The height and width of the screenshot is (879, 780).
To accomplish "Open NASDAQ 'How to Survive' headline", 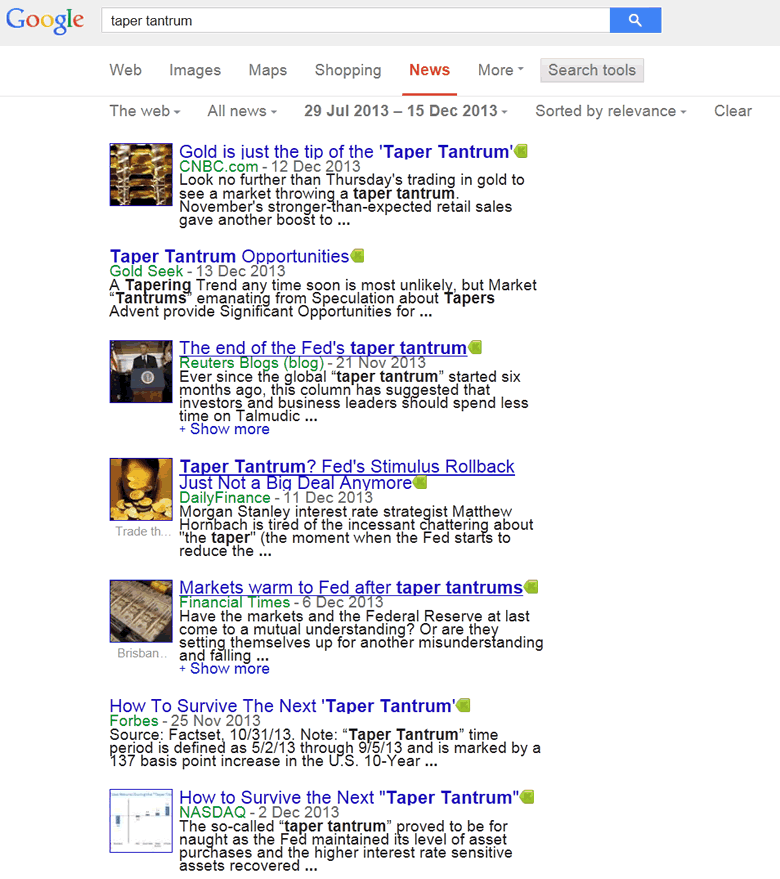I will tap(349, 797).
